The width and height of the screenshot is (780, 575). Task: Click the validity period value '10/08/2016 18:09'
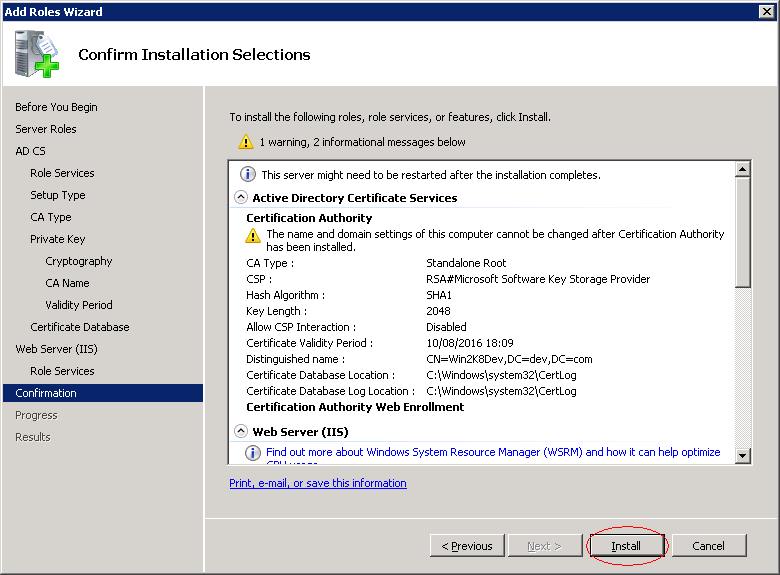[x=470, y=343]
